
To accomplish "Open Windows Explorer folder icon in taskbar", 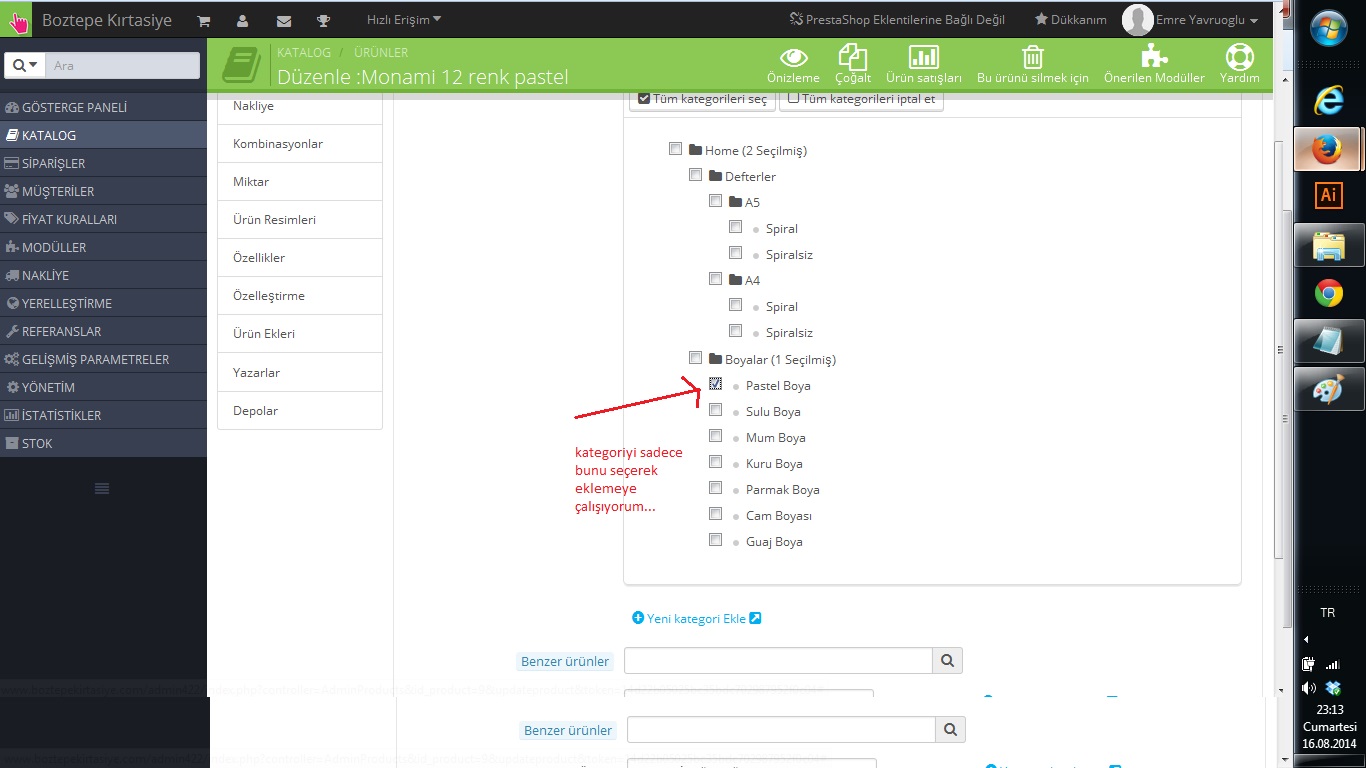I will [1329, 245].
